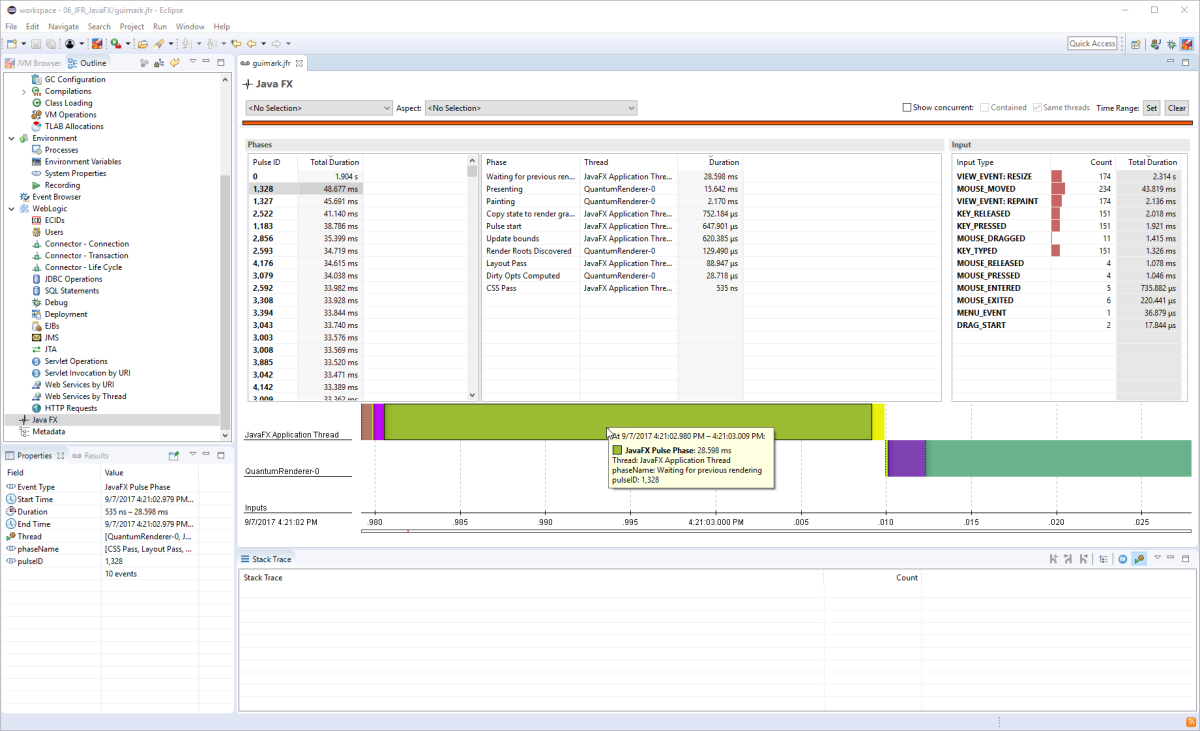Select the MOUSE_MOVED input type row

pos(1070,188)
